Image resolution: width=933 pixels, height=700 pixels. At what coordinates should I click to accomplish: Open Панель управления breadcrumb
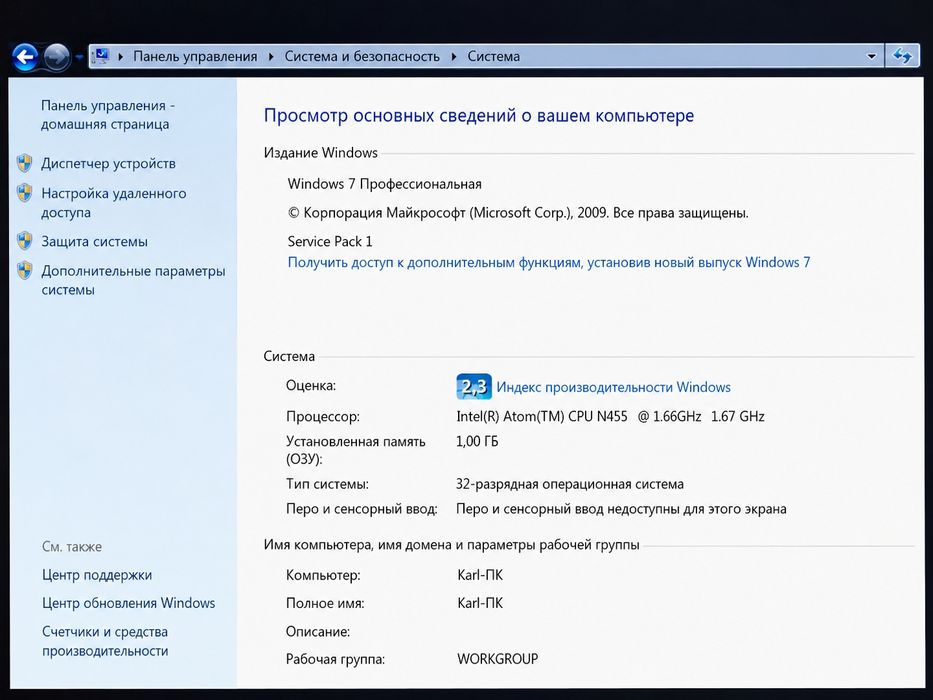[195, 57]
